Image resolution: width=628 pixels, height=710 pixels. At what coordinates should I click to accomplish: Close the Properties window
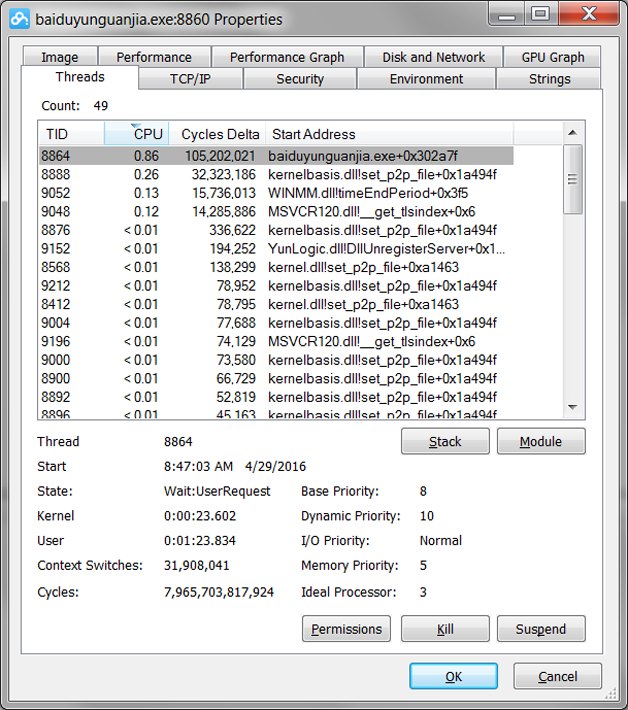pyautogui.click(x=589, y=14)
